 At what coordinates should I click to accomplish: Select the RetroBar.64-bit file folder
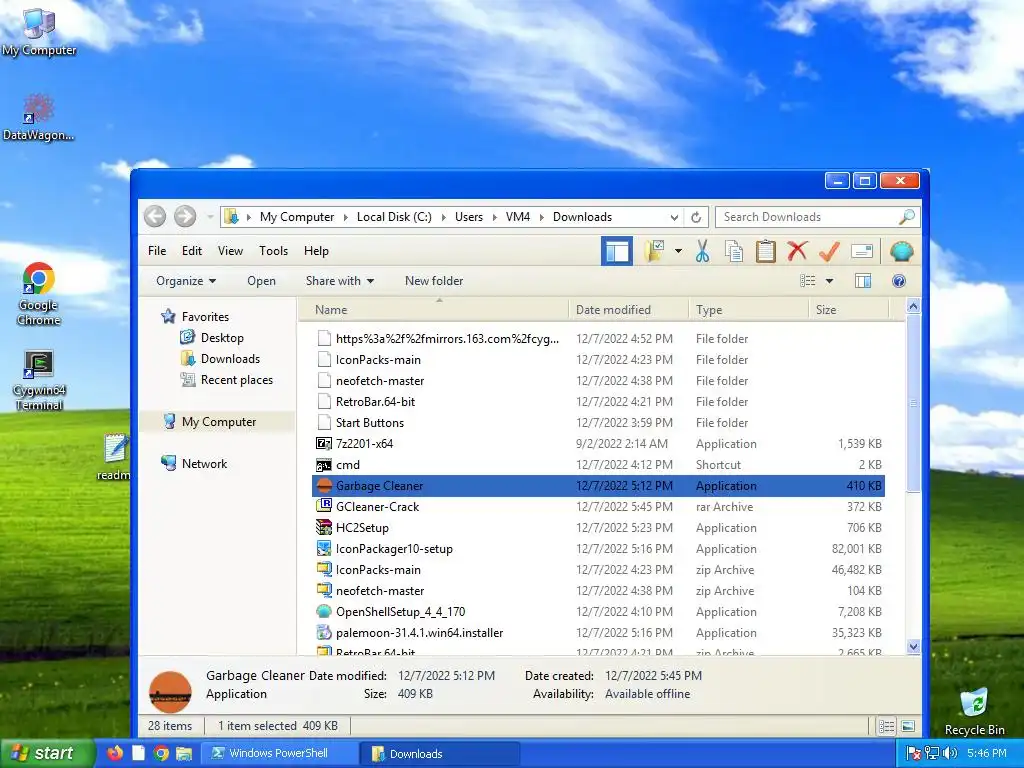(598, 402)
